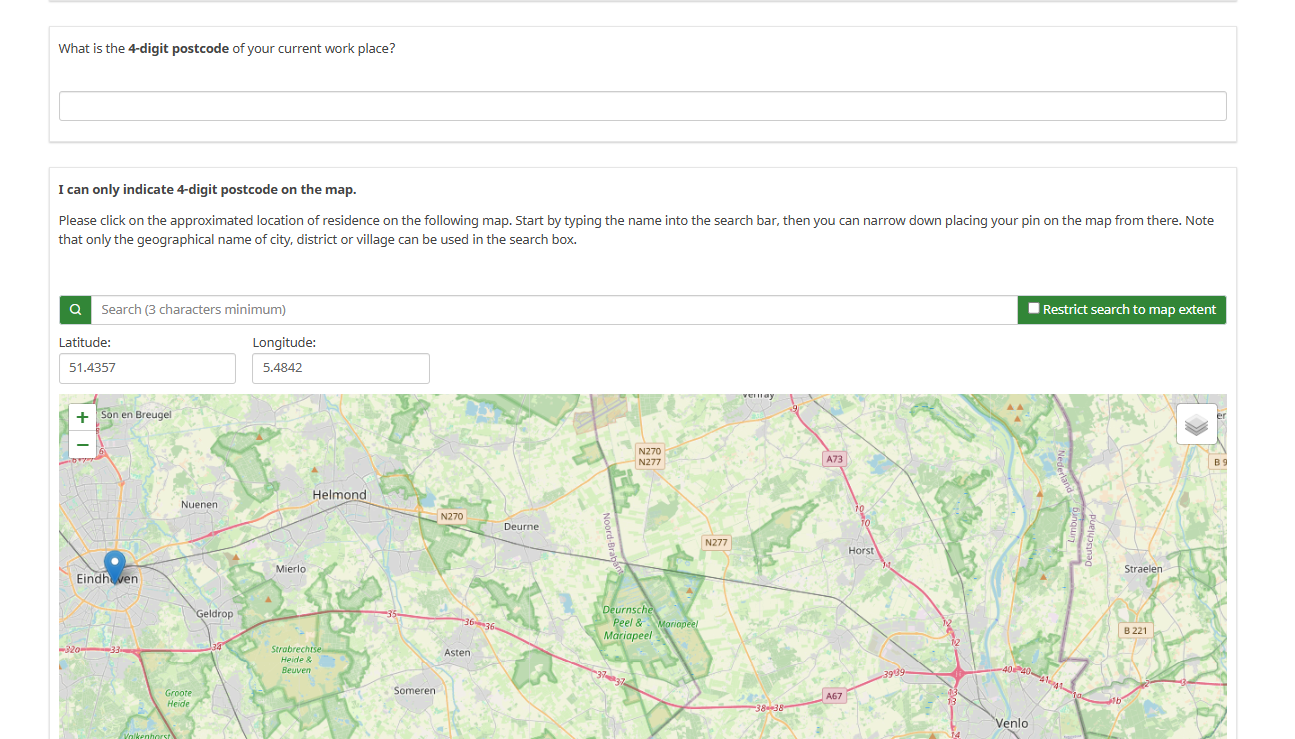Click the Deurne label on the map

click(x=521, y=526)
